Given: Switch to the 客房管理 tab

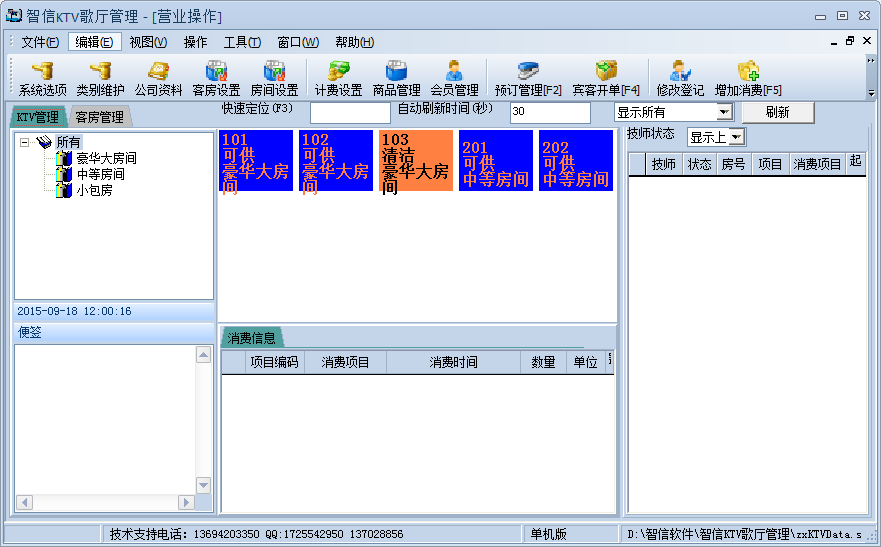Looking at the screenshot, I should coord(99,117).
